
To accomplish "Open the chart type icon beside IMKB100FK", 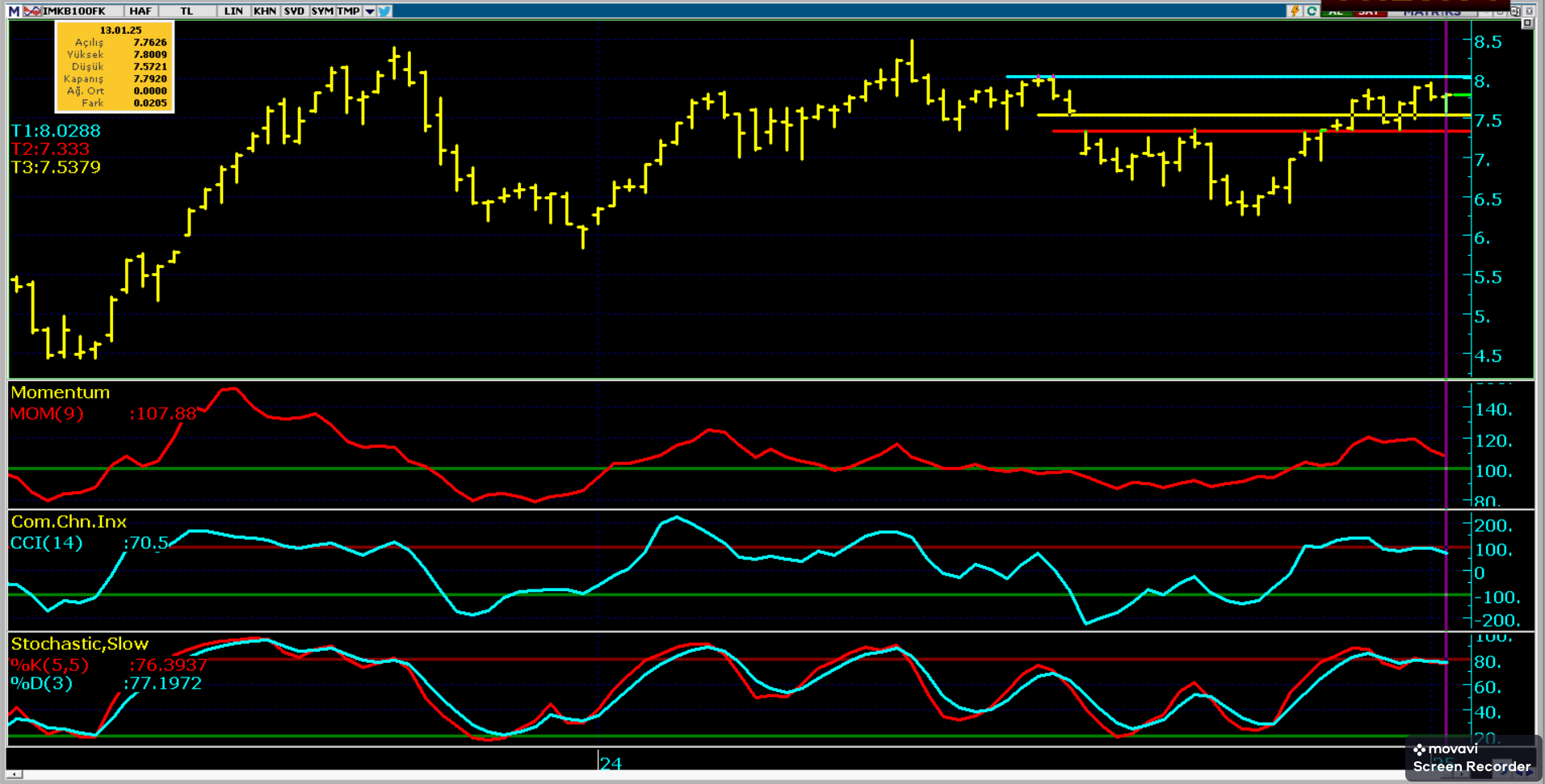I will click(32, 11).
